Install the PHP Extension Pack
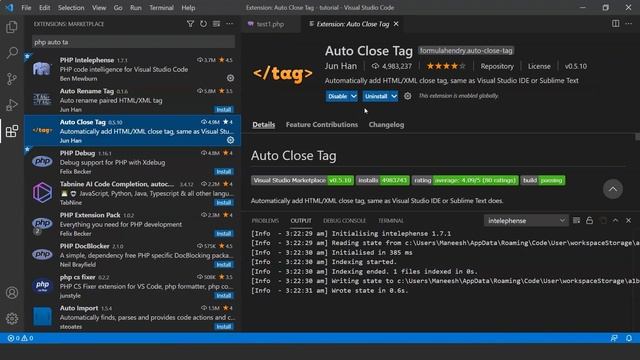The height and width of the screenshot is (360, 640). 224,233
